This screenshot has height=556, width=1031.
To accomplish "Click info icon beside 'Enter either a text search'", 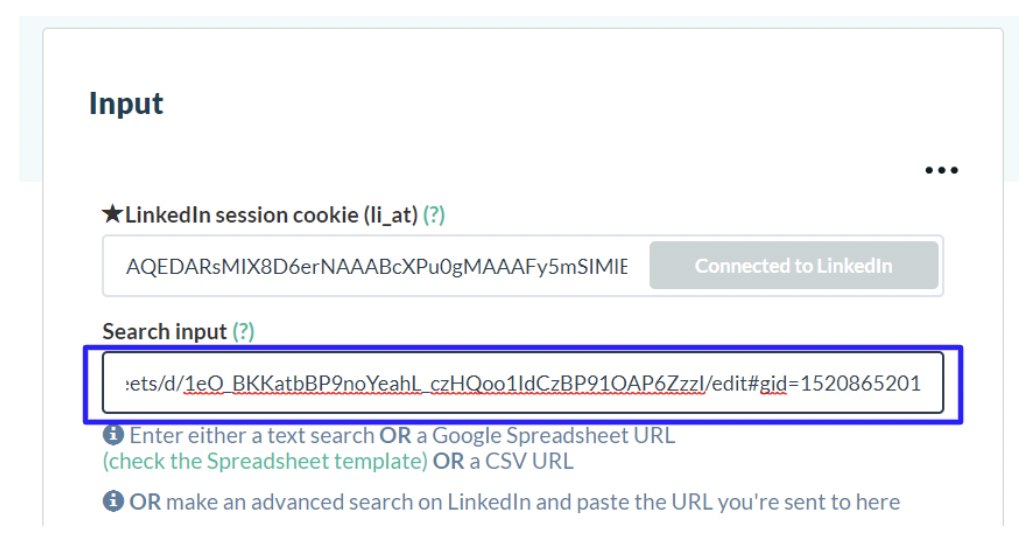I will [113, 434].
